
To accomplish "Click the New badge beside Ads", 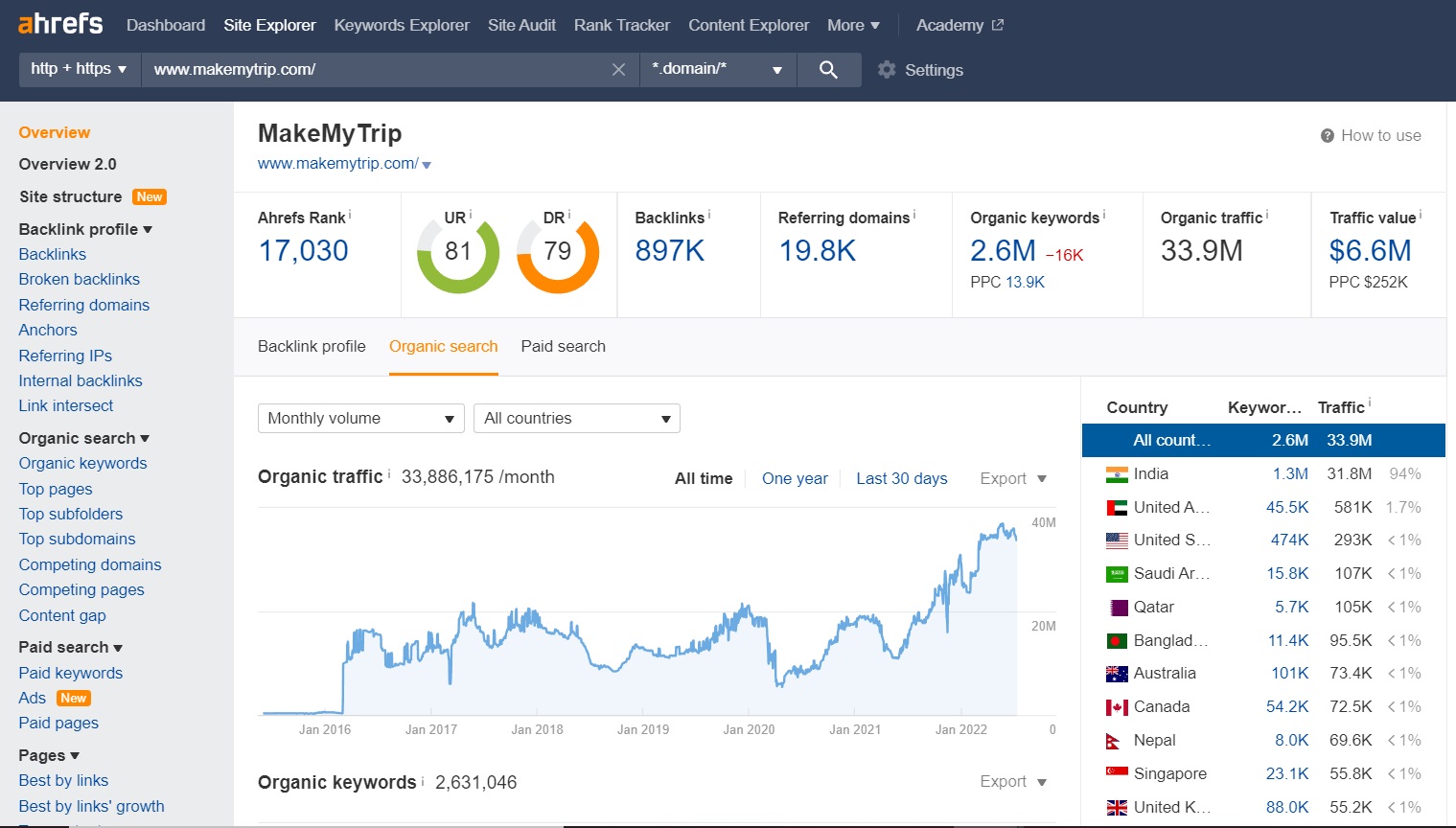I will click(74, 698).
